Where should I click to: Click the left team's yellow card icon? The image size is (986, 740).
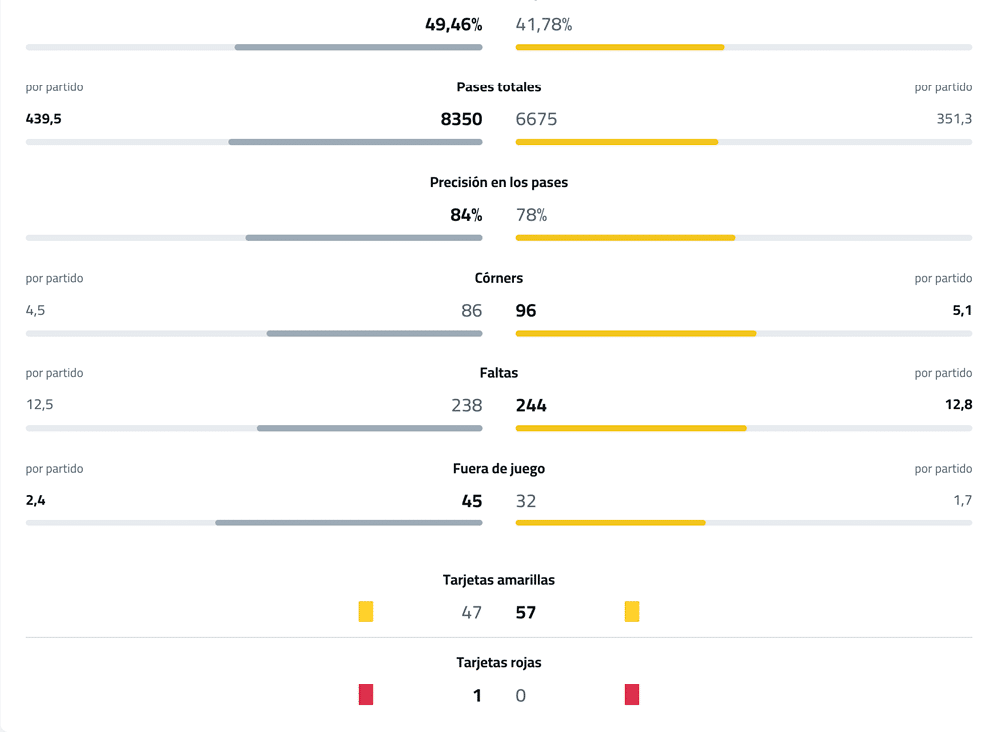366,612
